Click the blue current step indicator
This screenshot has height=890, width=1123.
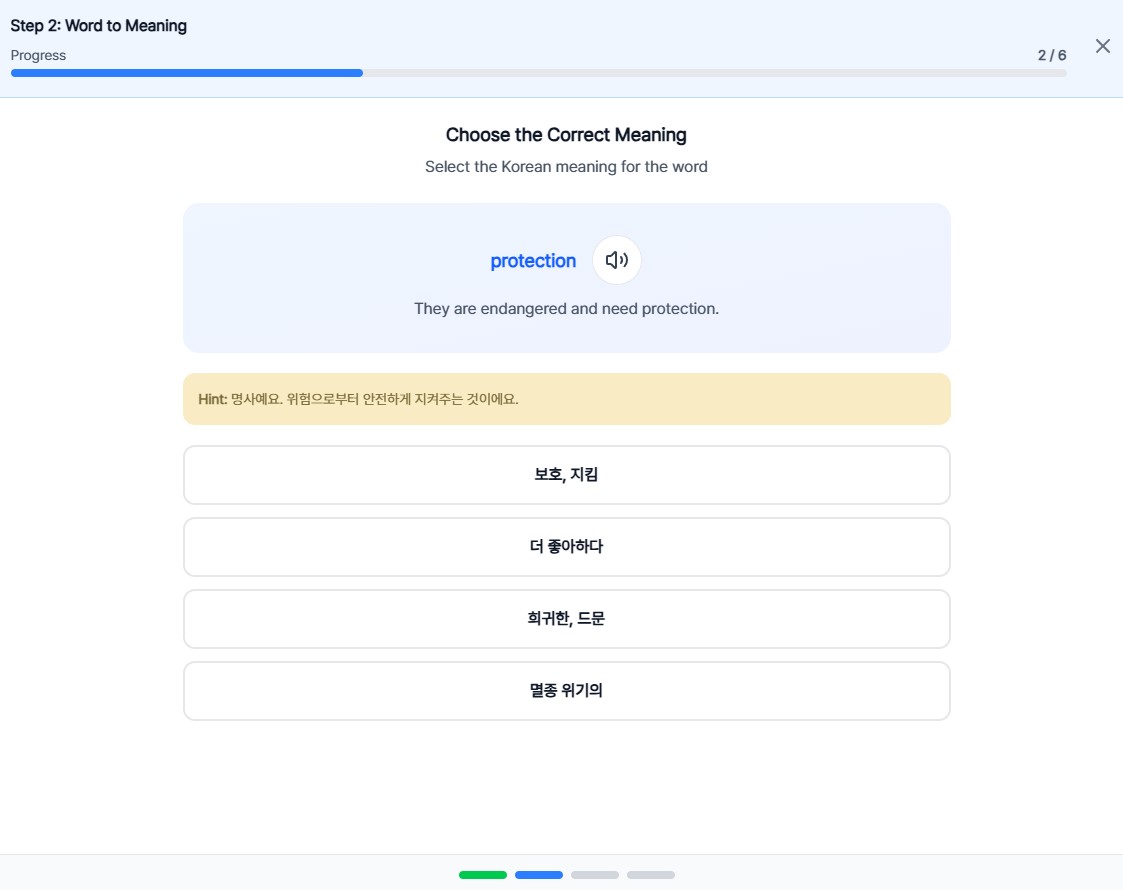[539, 875]
